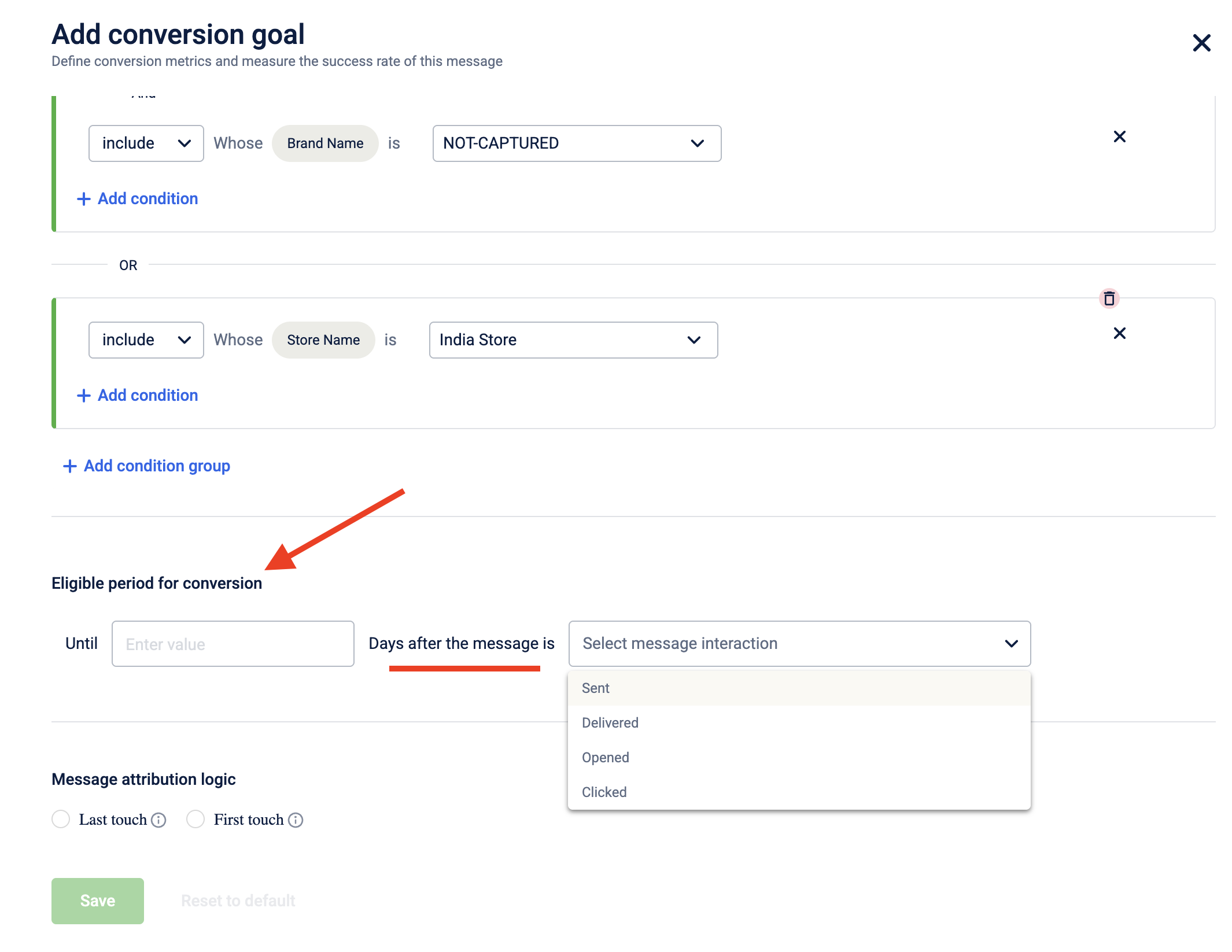Image resolution: width=1232 pixels, height=952 pixels.
Task: Click plus icon in Brand Name group
Action: click(84, 199)
